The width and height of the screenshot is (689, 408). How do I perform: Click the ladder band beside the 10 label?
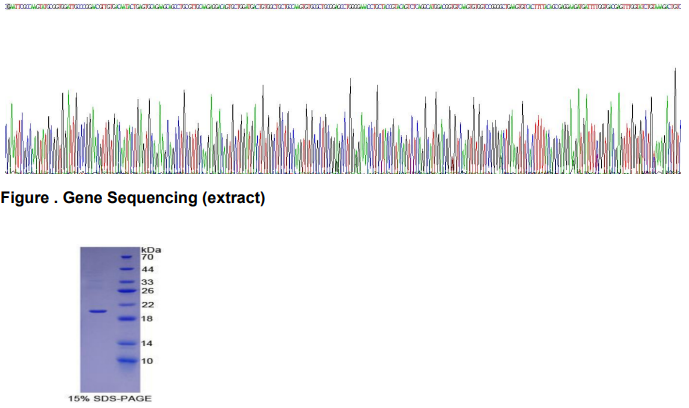(x=125, y=360)
